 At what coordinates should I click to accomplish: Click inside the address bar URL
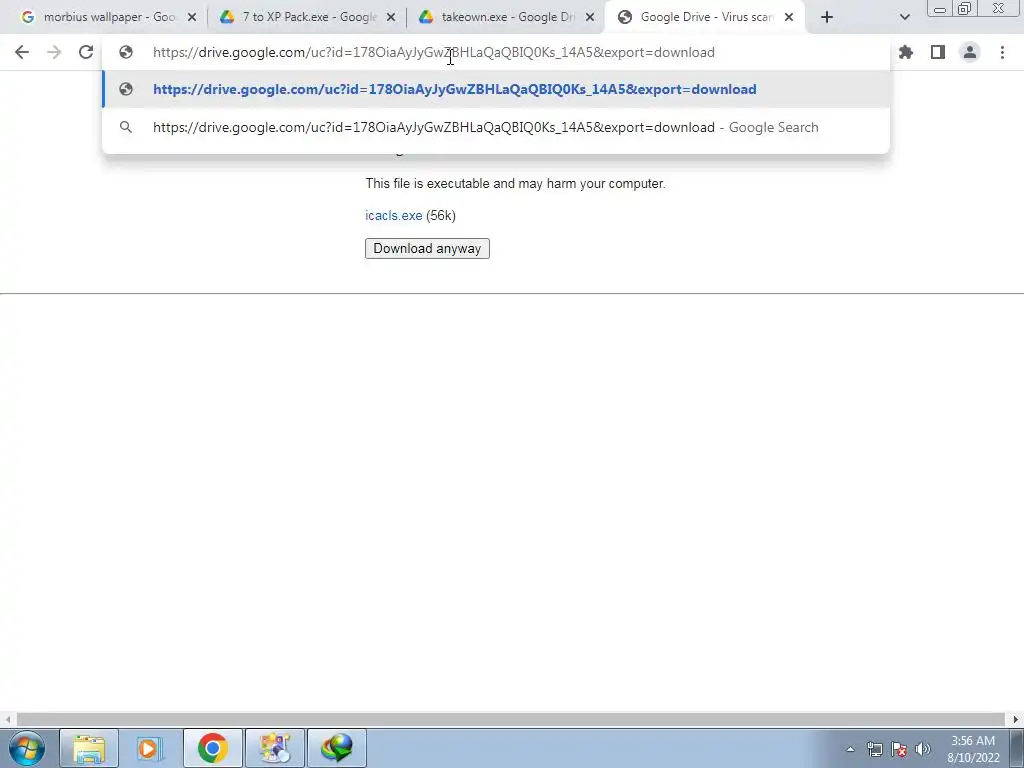coord(434,52)
